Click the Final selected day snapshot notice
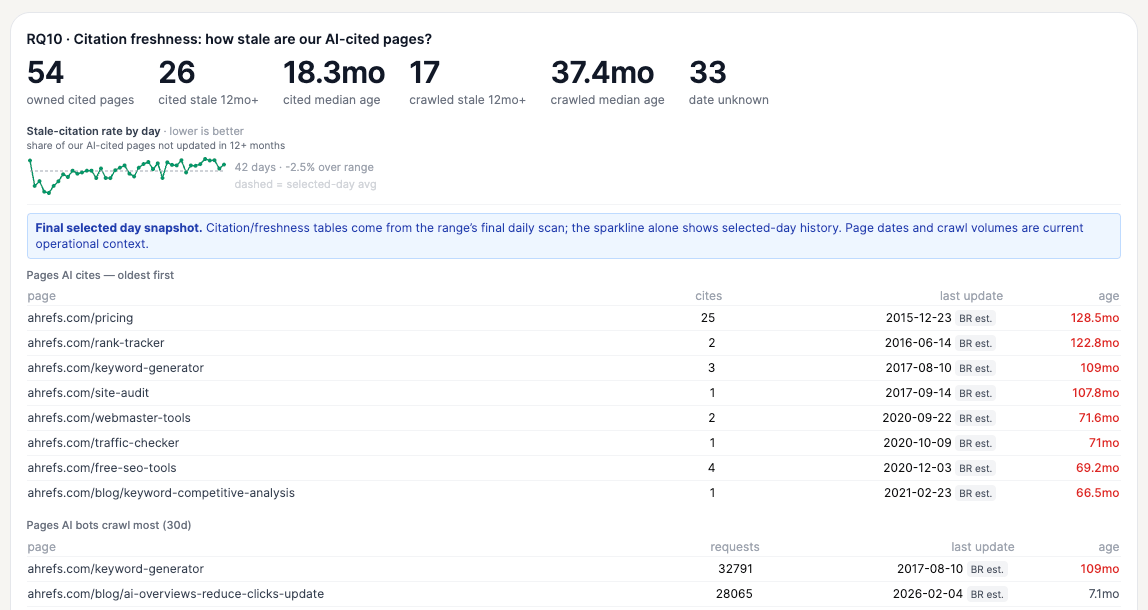 pyautogui.click(x=573, y=236)
